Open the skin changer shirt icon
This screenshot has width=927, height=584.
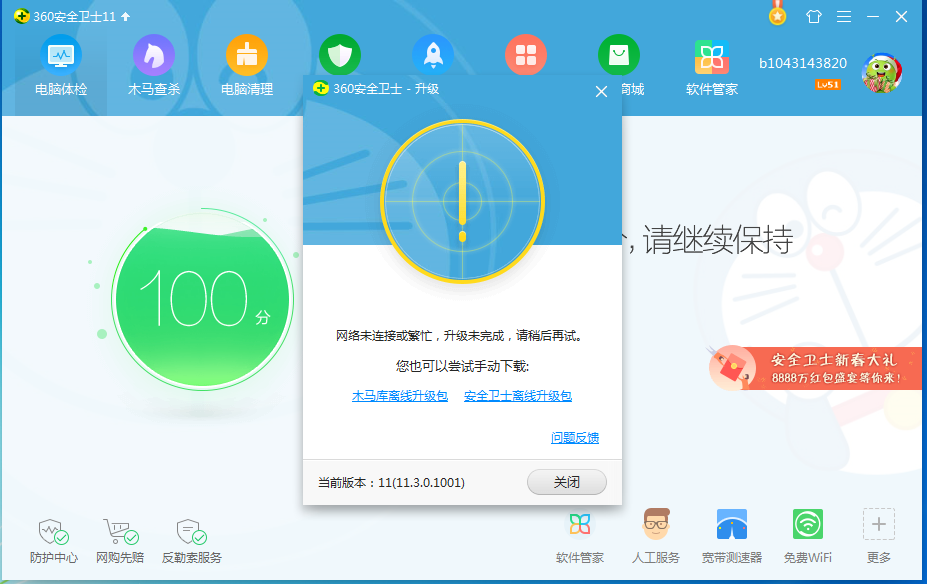pyautogui.click(x=813, y=17)
